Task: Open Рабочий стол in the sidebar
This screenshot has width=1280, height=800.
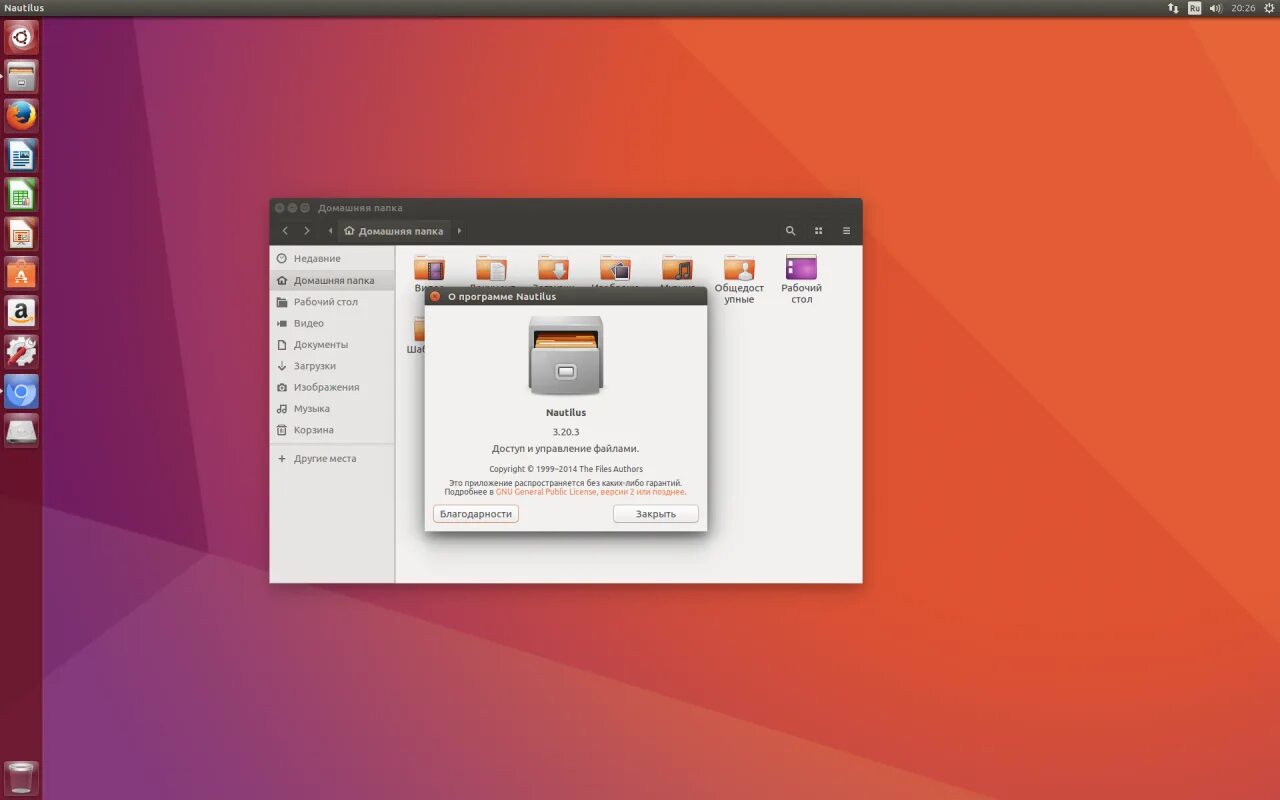Action: 332,302
